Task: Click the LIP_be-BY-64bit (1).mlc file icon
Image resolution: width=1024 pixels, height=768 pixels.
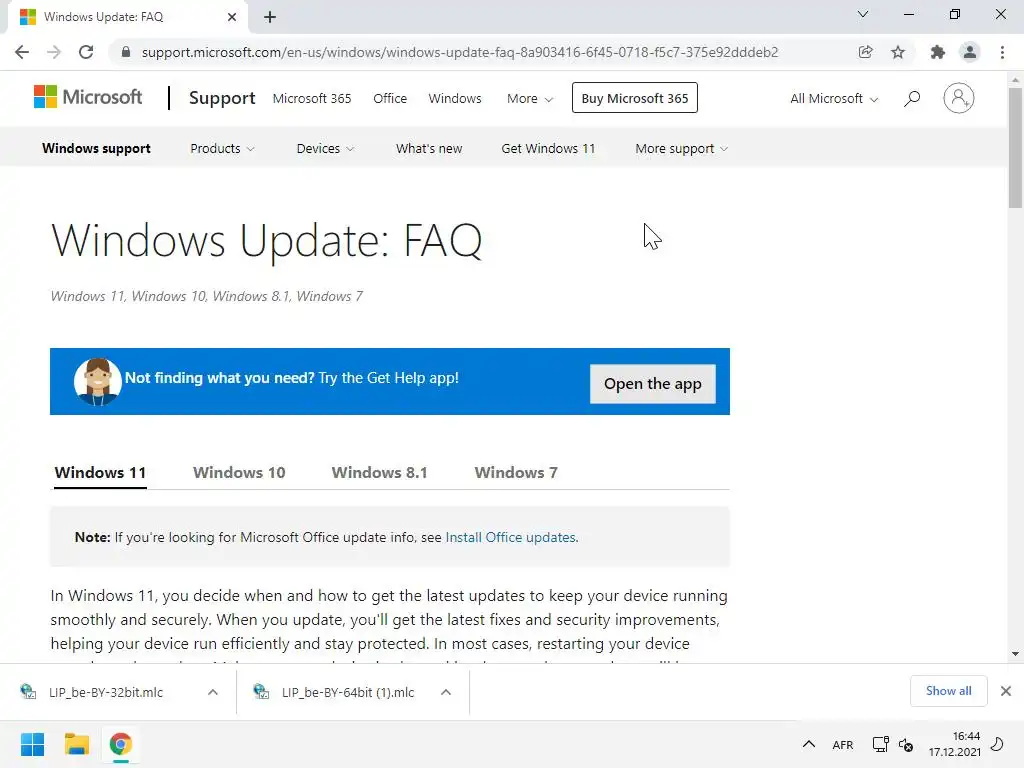Action: 261,692
